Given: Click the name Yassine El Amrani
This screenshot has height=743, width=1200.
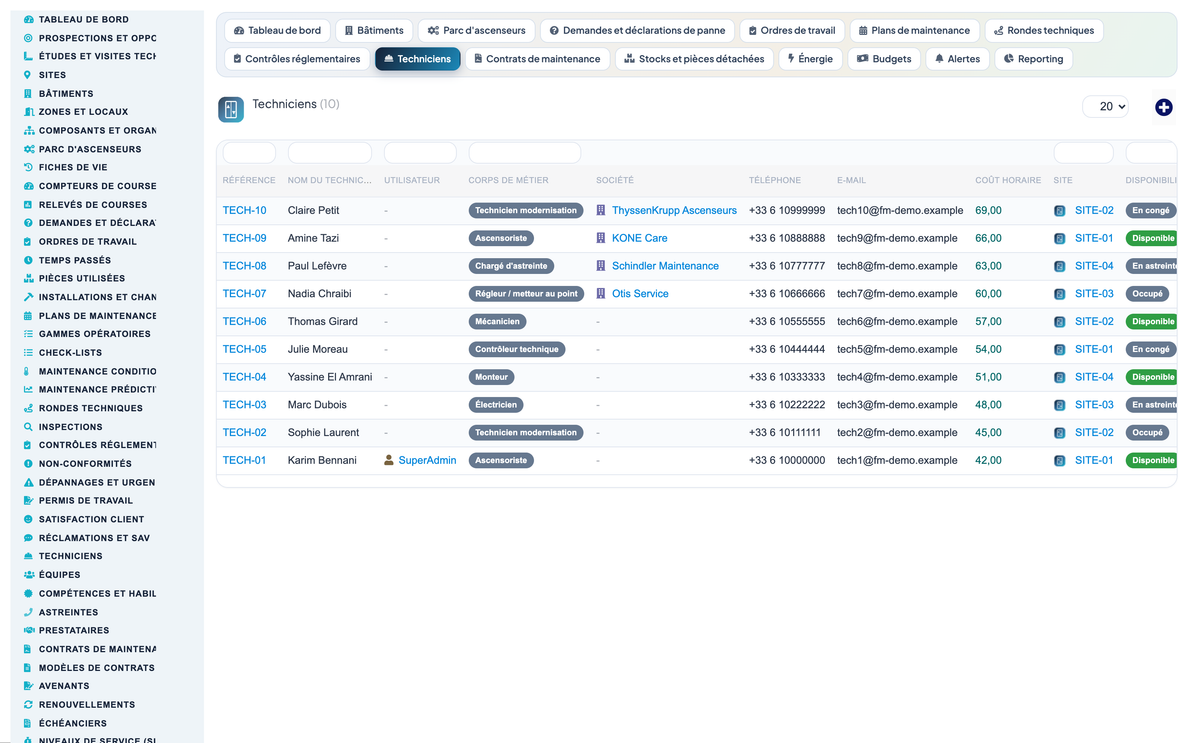Looking at the screenshot, I should point(330,377).
